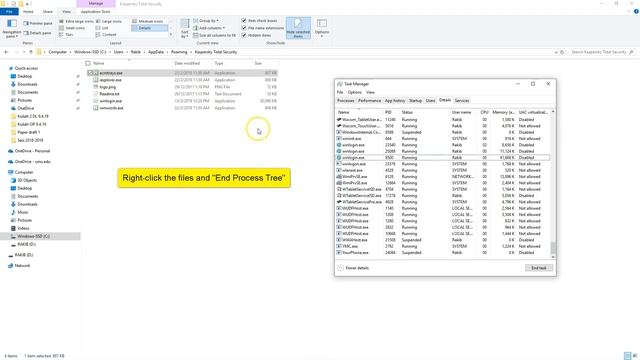
Task: Refresh the Explorer address bar
Action: (562, 52)
